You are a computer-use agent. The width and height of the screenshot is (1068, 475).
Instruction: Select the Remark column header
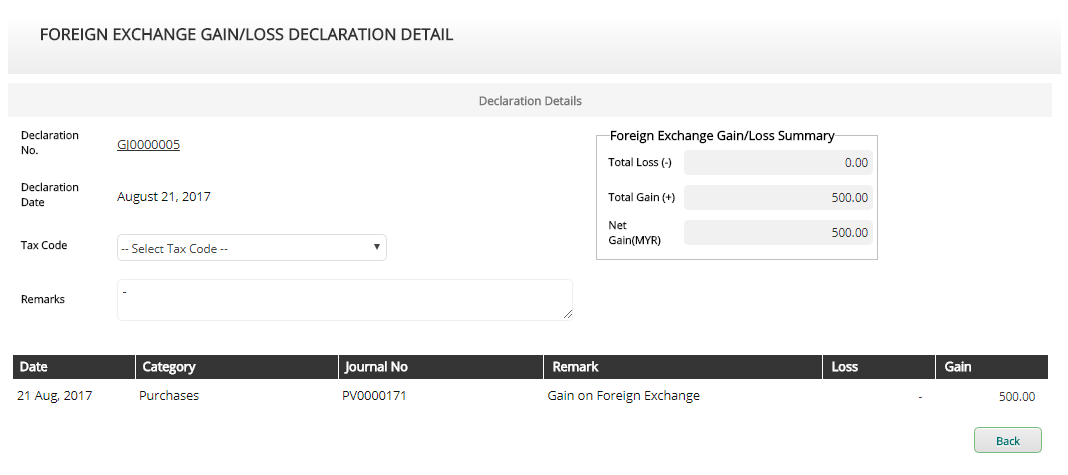pyautogui.click(x=576, y=367)
